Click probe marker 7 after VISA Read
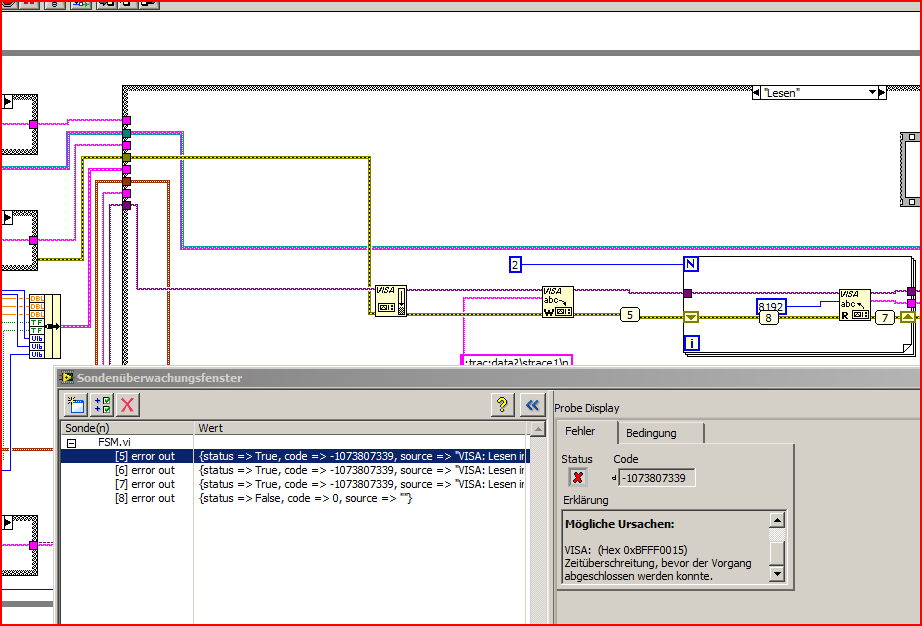Viewport: 922px width, 626px height. pos(885,318)
